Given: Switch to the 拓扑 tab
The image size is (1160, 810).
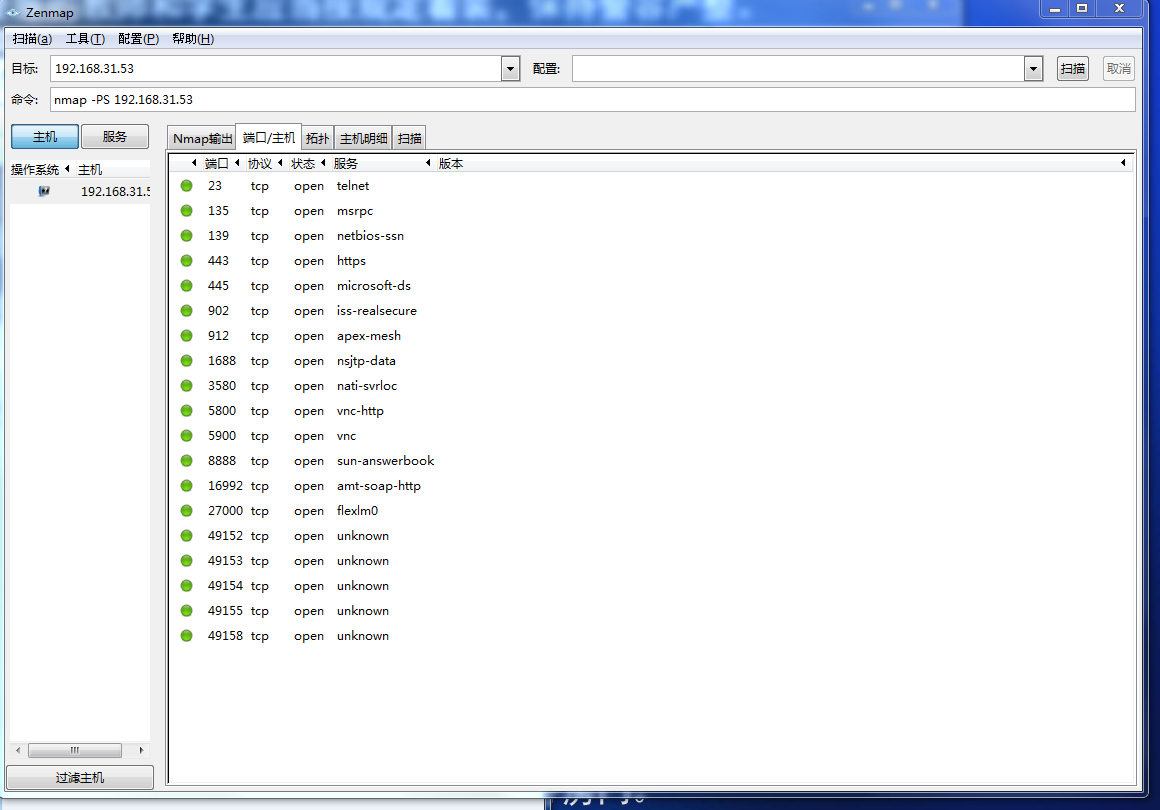Looking at the screenshot, I should point(317,138).
